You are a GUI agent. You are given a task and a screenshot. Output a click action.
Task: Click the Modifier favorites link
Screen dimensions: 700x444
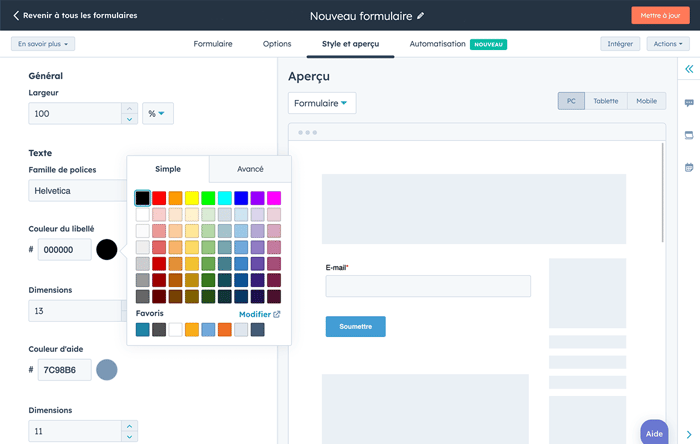tap(259, 314)
